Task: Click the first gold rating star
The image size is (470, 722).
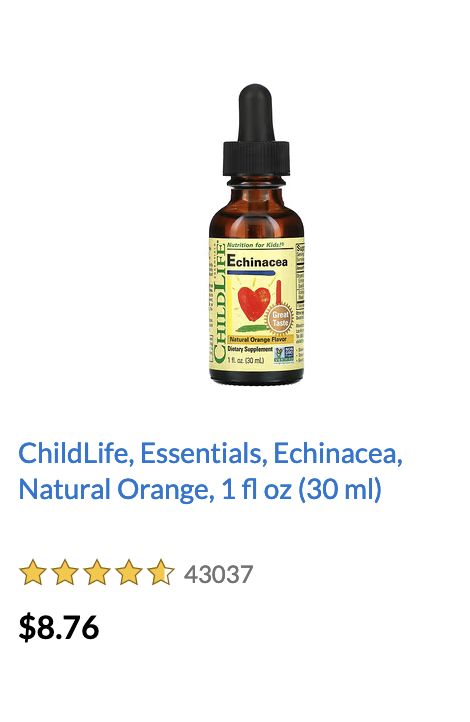Action: [33, 572]
